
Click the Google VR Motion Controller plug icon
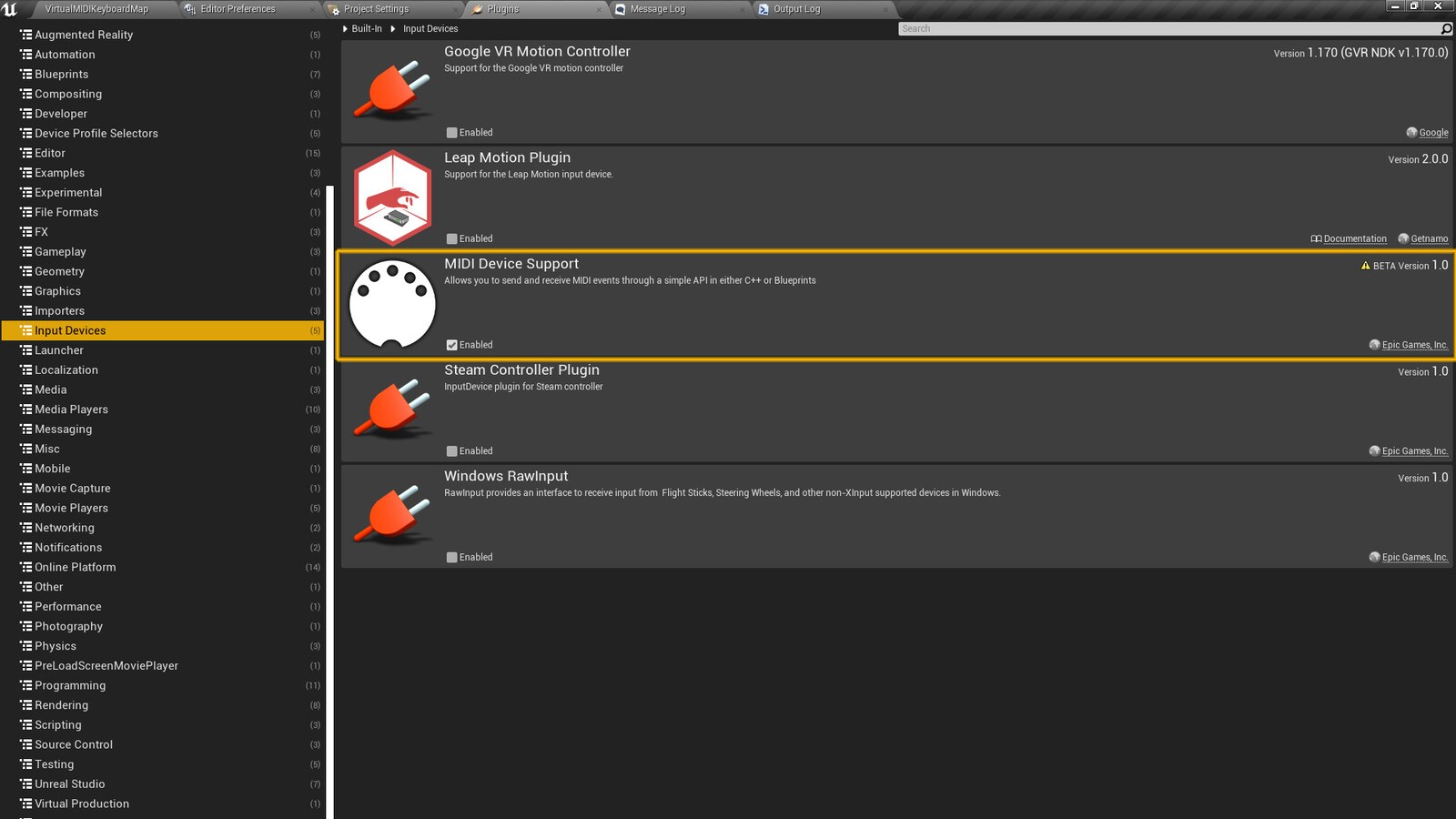click(x=392, y=90)
